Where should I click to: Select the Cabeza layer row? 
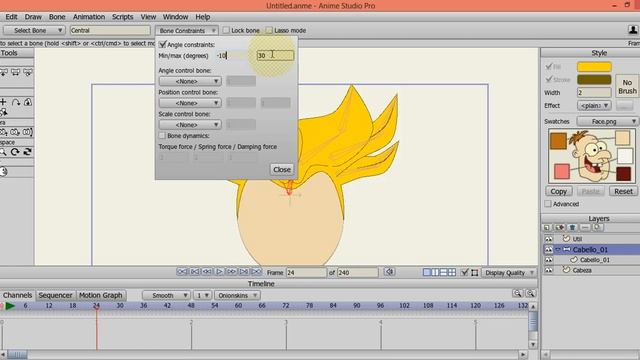[591, 270]
